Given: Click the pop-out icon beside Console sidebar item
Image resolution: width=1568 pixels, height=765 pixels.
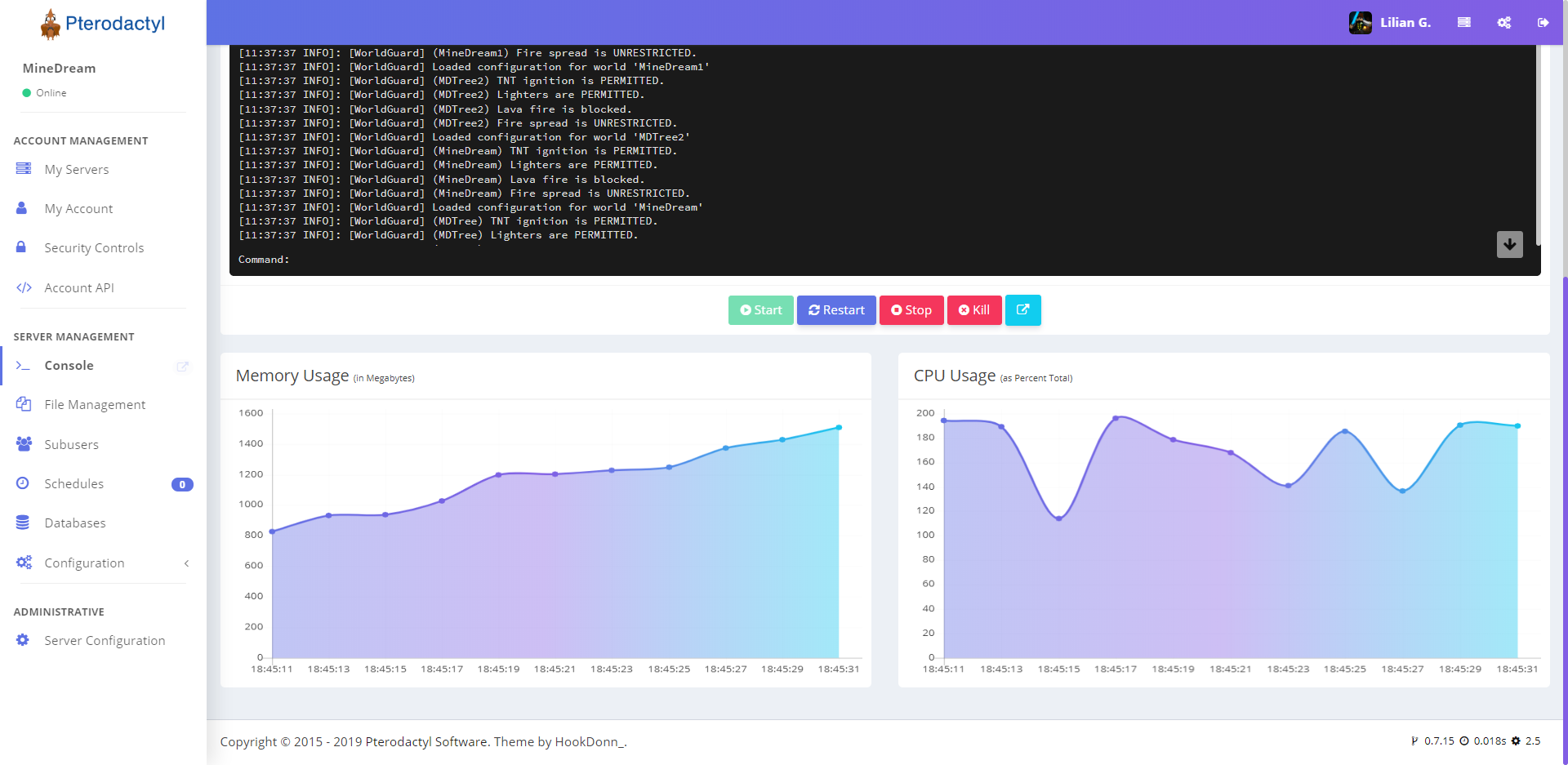Looking at the screenshot, I should click(x=182, y=367).
